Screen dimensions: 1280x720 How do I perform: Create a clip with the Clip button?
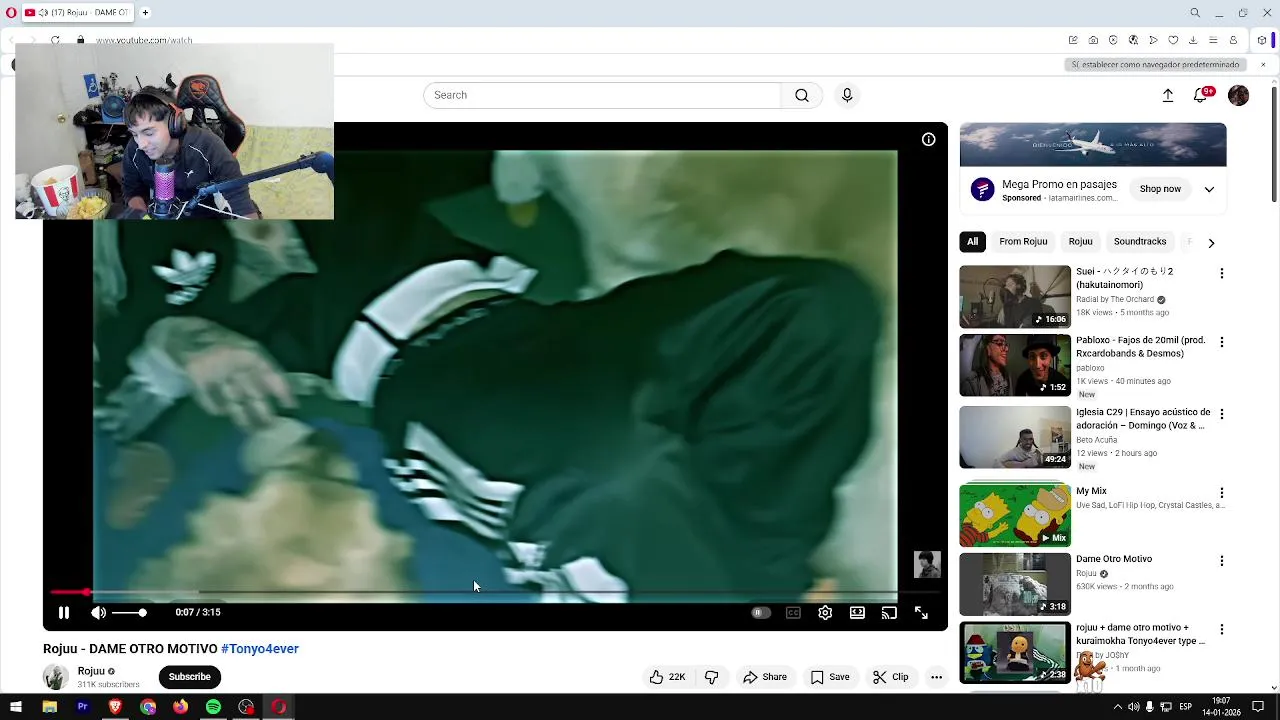point(890,677)
